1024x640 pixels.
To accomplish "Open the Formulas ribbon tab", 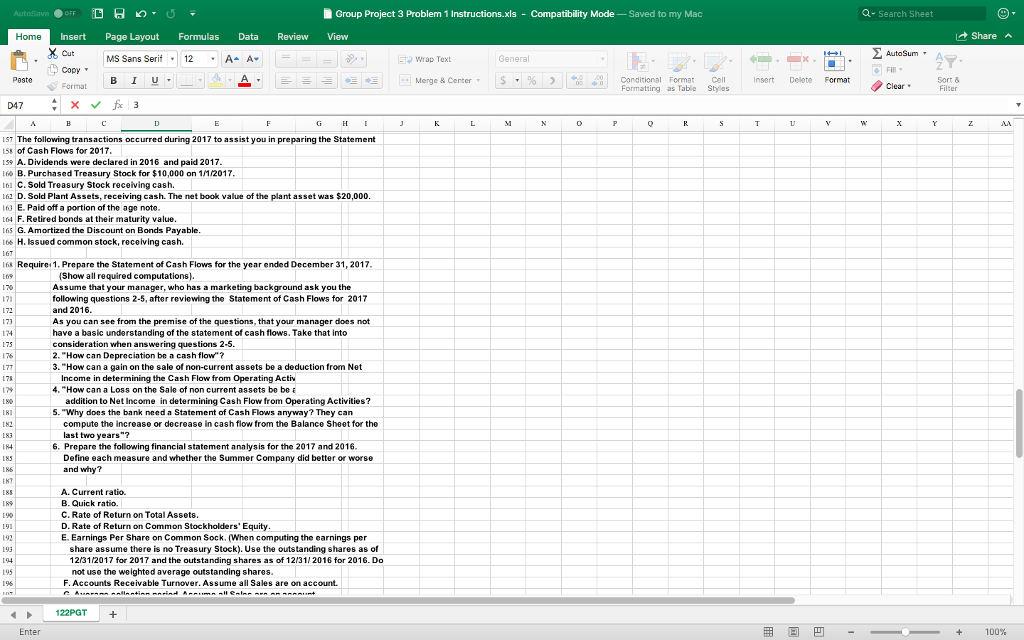I will coord(199,37).
